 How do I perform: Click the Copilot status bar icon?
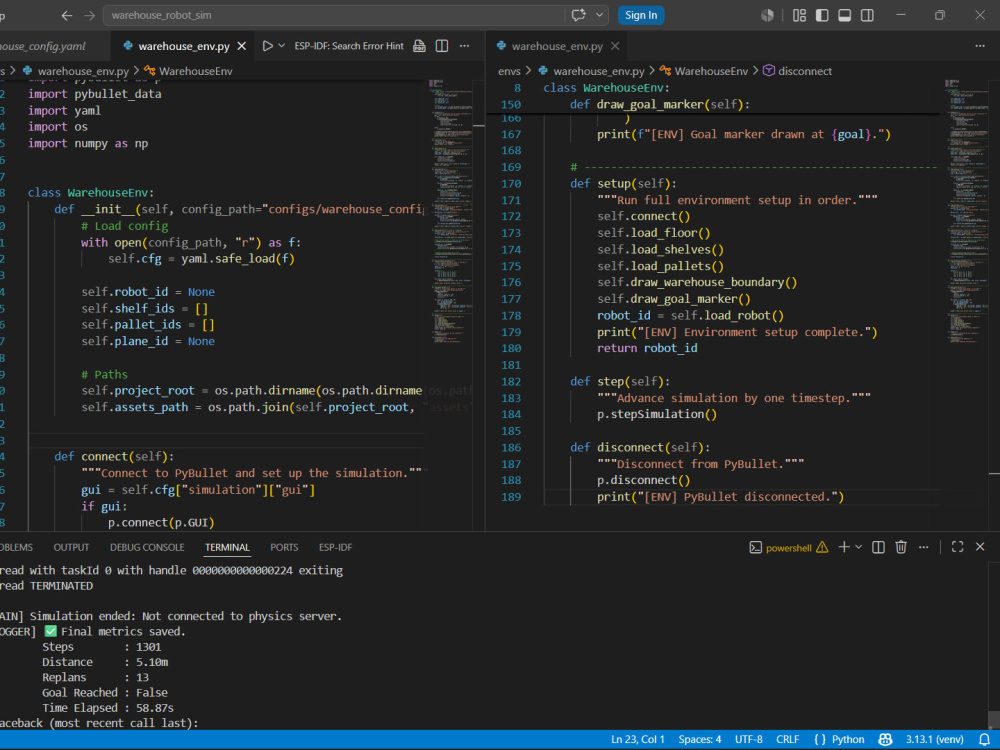pyautogui.click(x=885, y=740)
